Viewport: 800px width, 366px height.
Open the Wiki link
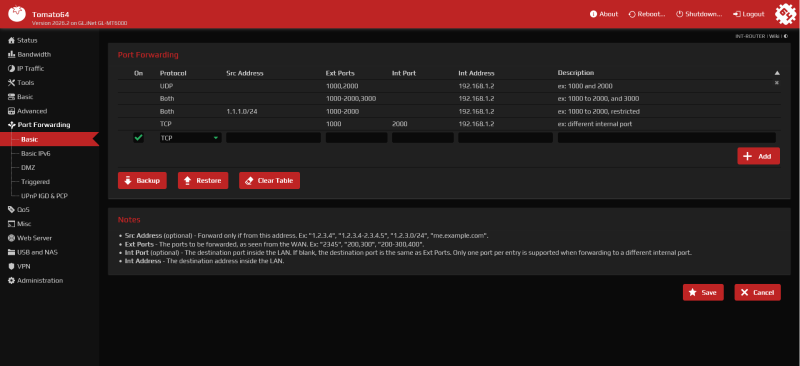[x=774, y=37]
